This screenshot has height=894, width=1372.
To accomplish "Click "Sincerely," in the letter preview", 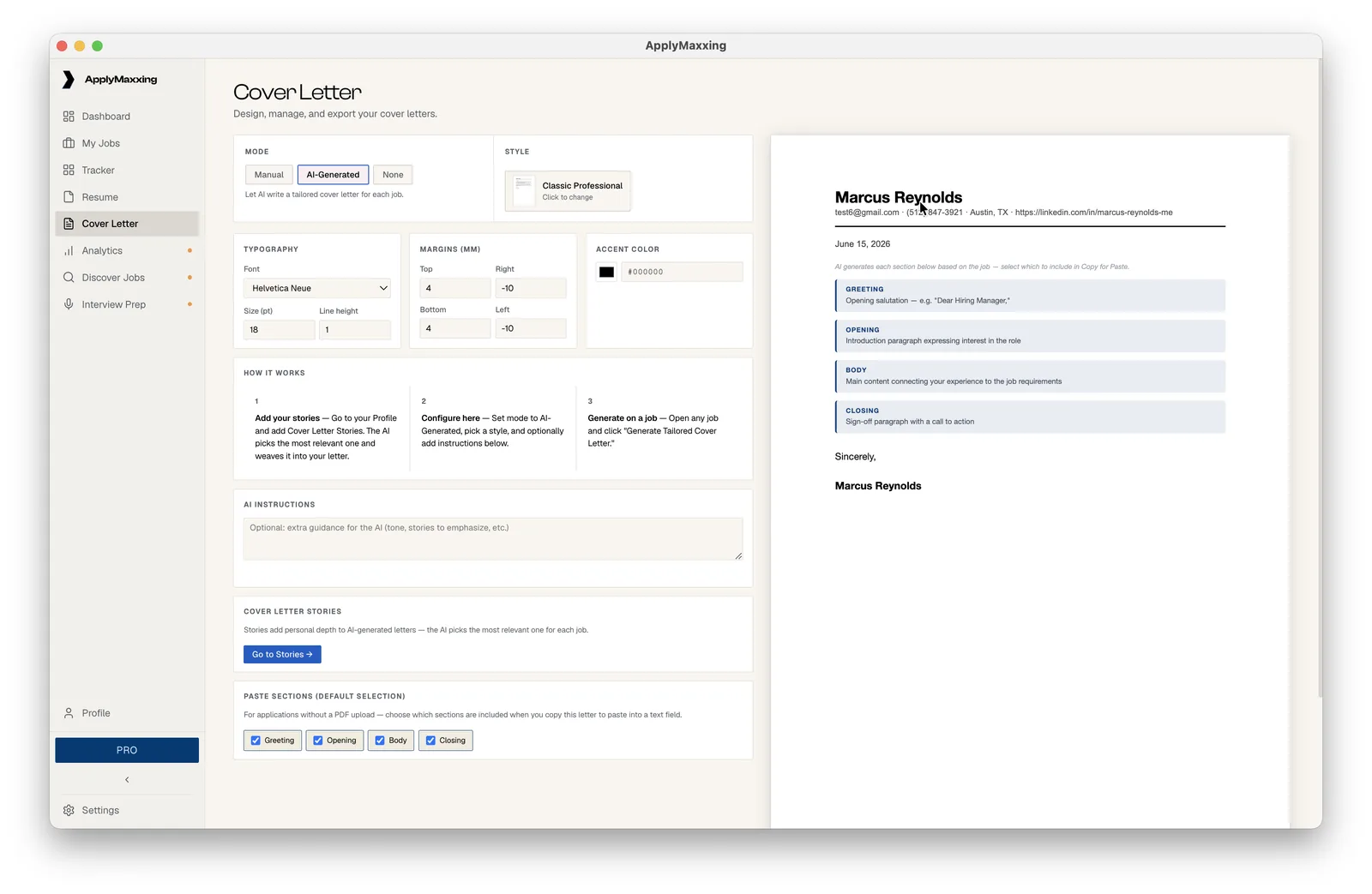I will [x=856, y=457].
